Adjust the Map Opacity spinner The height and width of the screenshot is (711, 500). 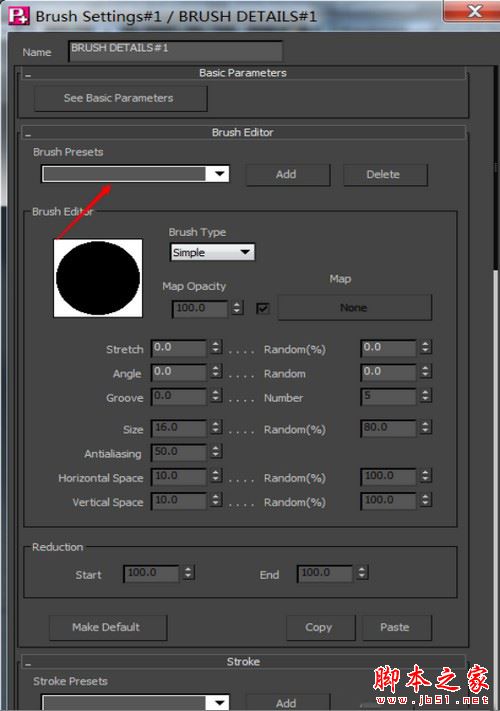(x=237, y=308)
